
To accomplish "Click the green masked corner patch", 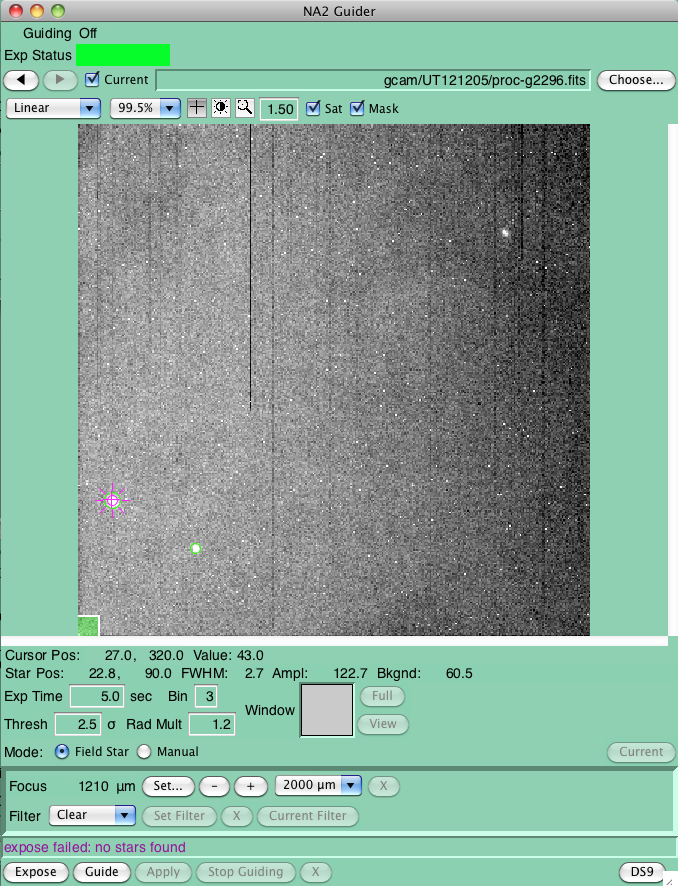I will tap(89, 626).
